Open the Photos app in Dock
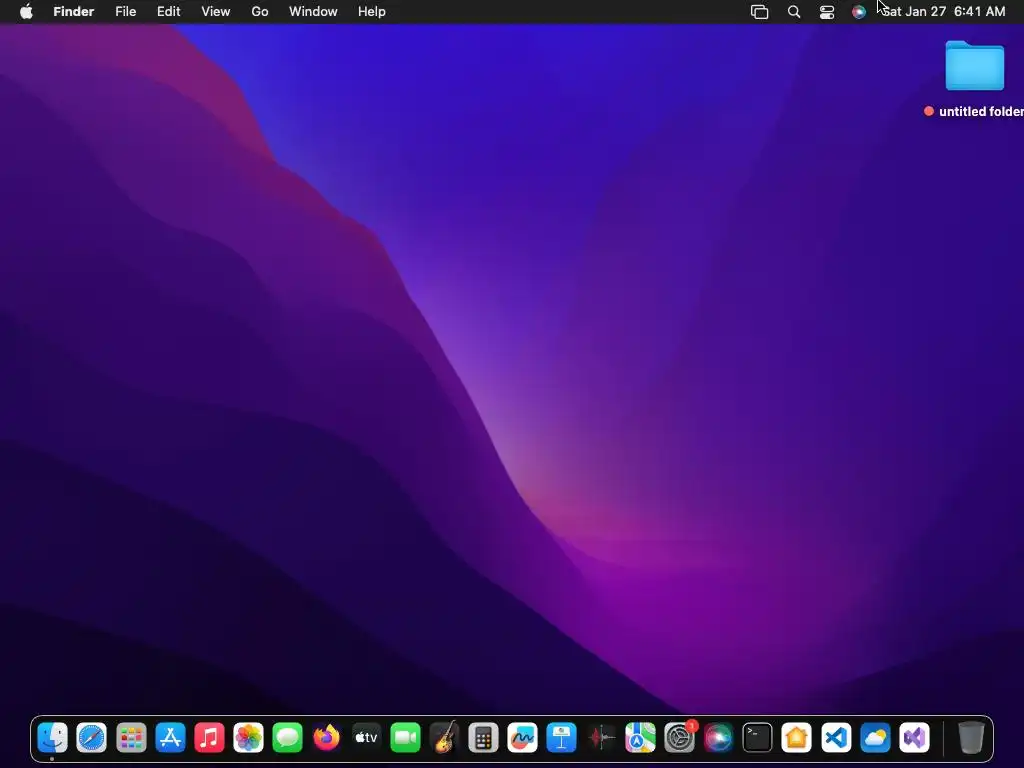The image size is (1024, 768). tap(248, 738)
